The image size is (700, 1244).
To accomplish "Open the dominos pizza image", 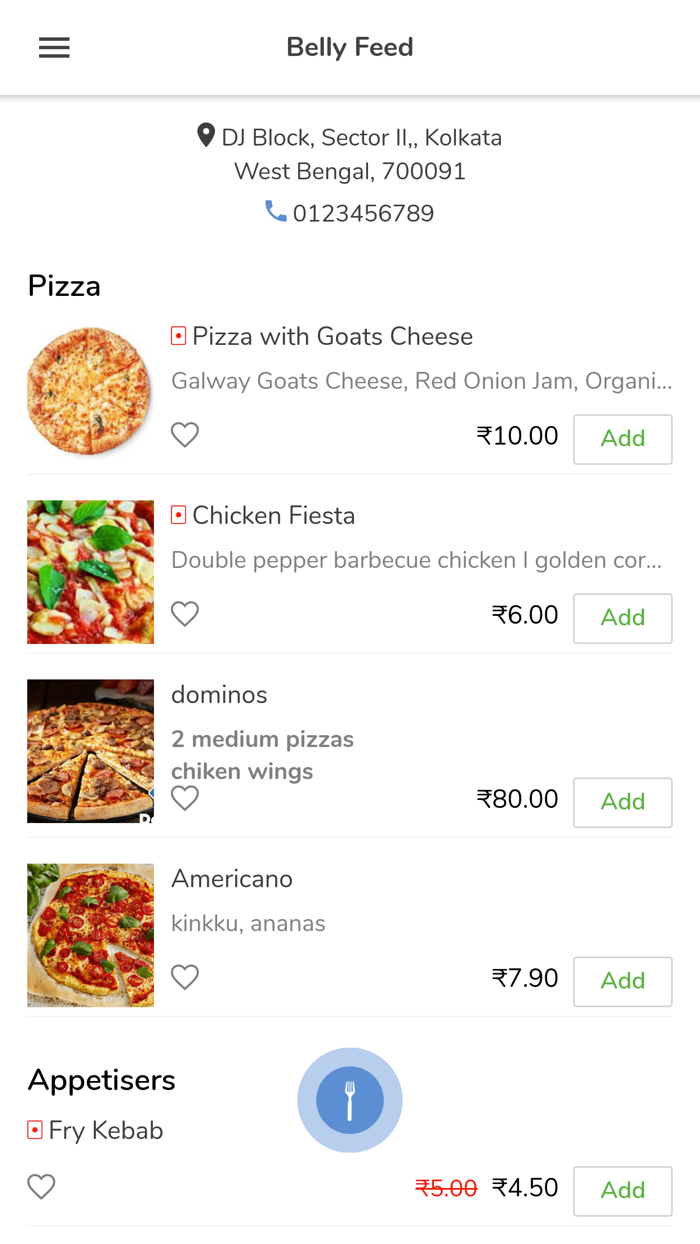I will [x=90, y=751].
